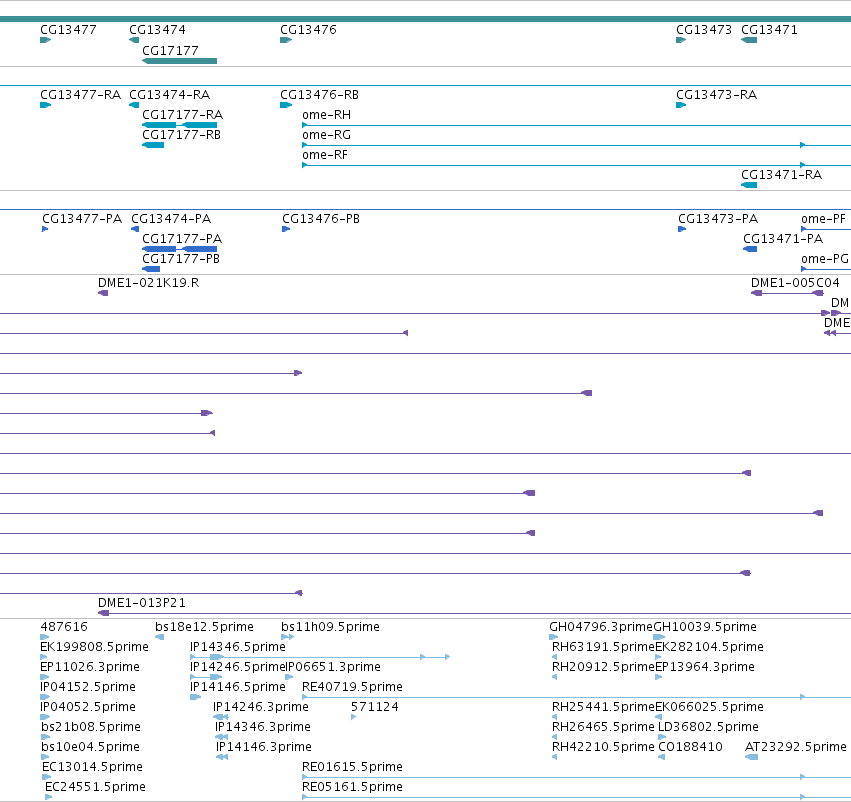The image size is (851, 802).
Task: Select the "EP11026.3prime" EST label
Action: [x=90, y=667]
